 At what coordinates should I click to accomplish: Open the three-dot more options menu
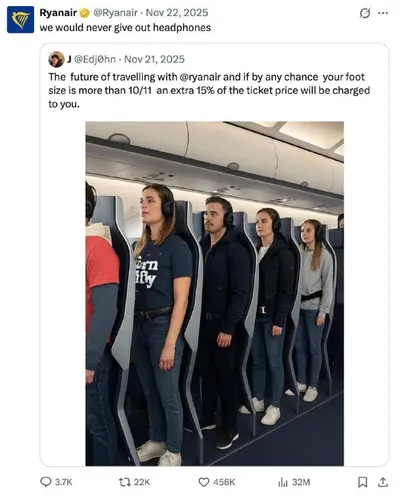click(x=383, y=13)
